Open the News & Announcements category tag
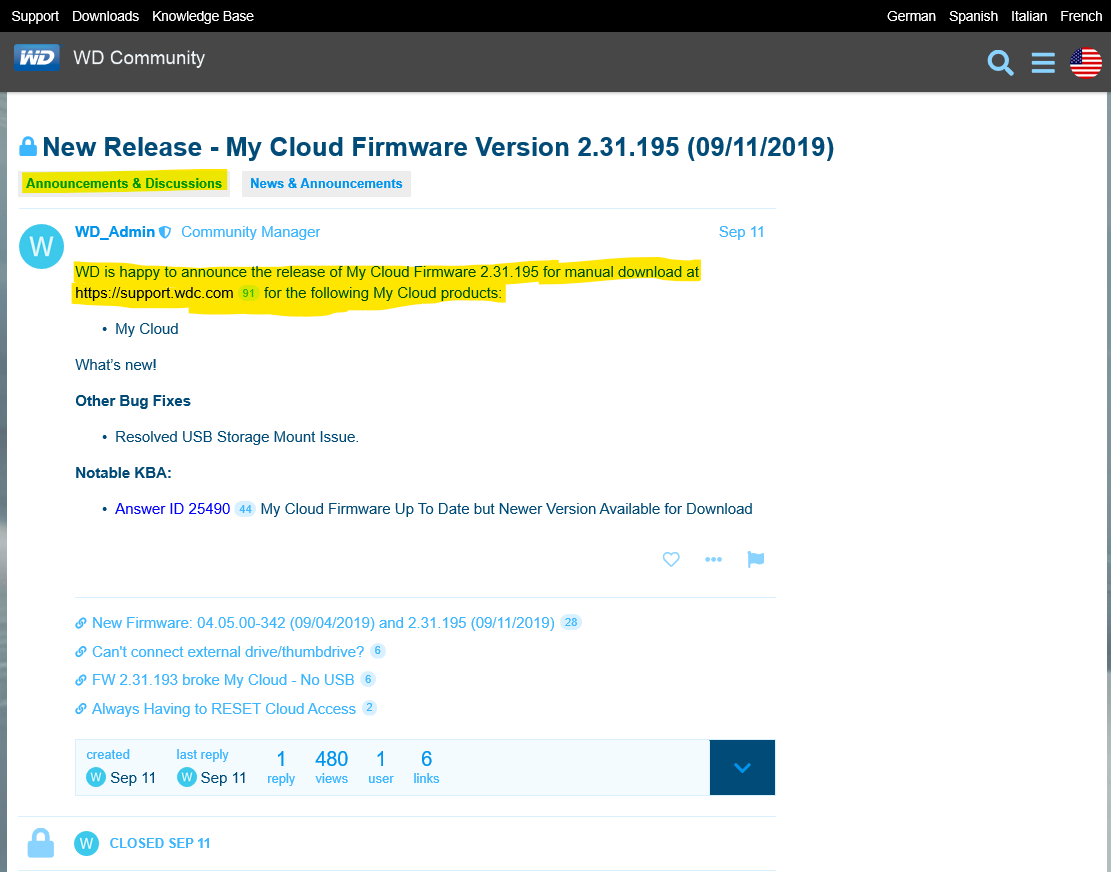The width and height of the screenshot is (1111, 872). (326, 183)
